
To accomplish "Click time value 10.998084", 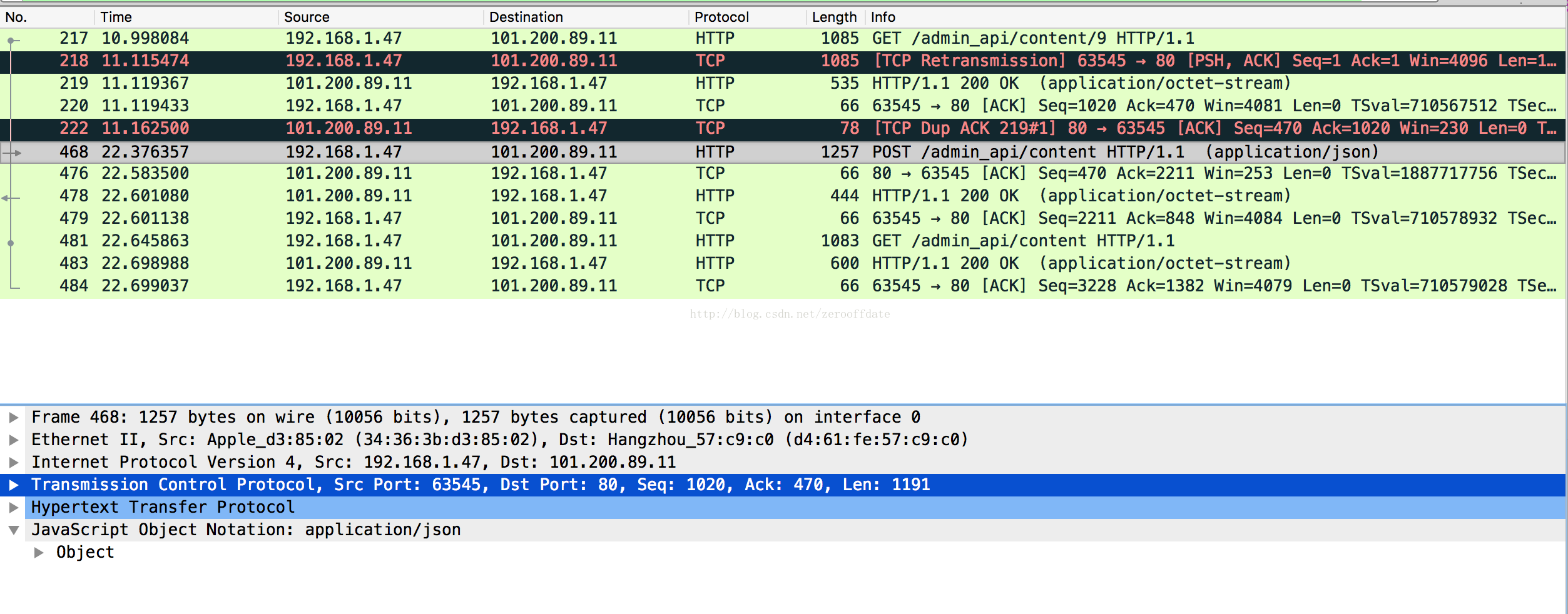I will pos(145,39).
